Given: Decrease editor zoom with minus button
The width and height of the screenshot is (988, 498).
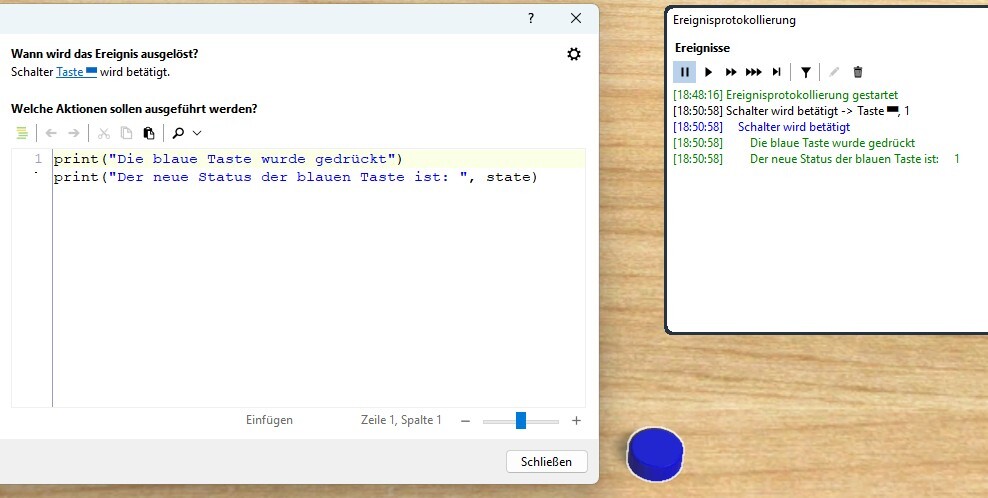Looking at the screenshot, I should (465, 421).
